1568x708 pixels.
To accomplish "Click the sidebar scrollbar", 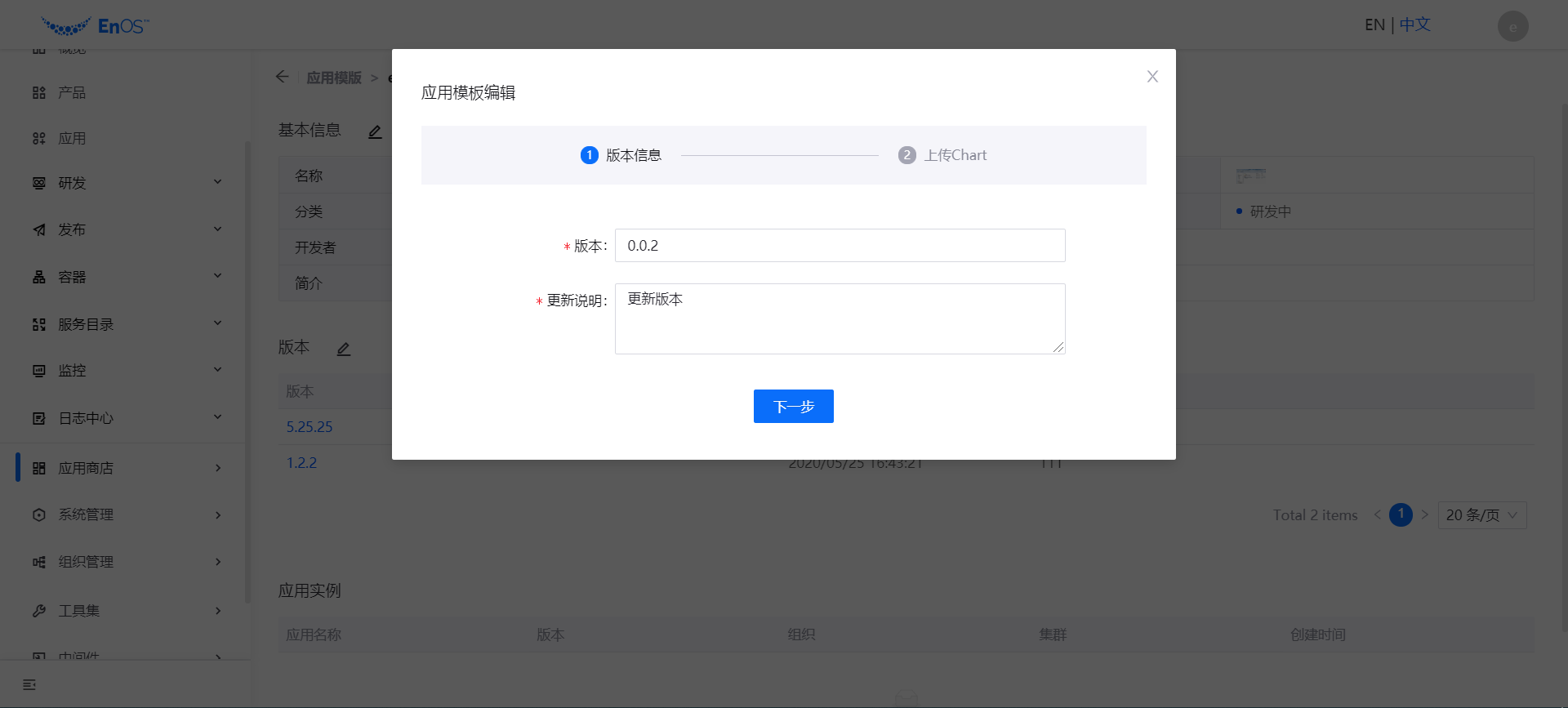I will (x=247, y=372).
